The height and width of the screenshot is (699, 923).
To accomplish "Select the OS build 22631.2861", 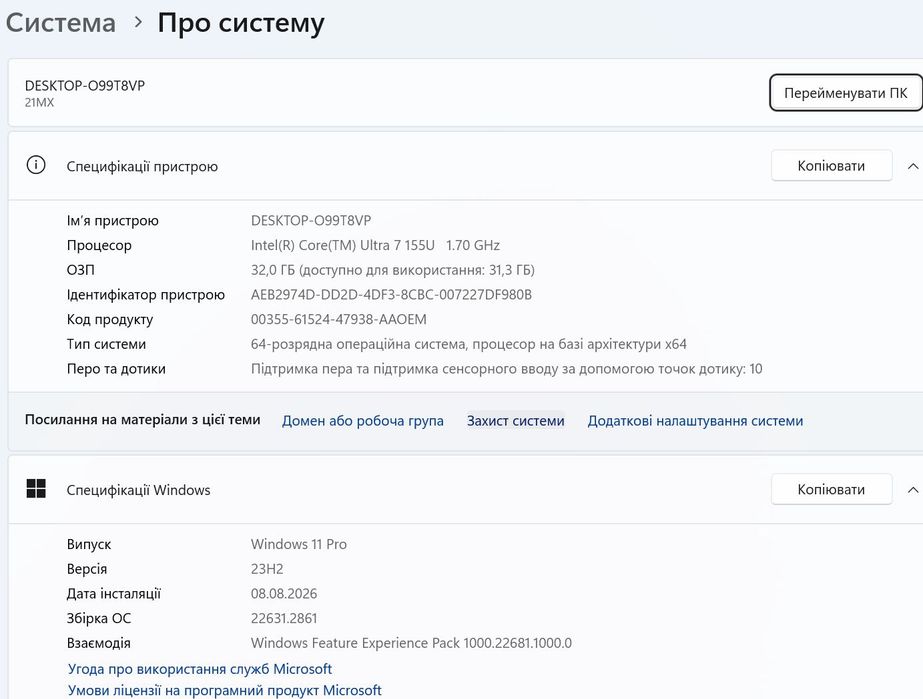I will 284,618.
